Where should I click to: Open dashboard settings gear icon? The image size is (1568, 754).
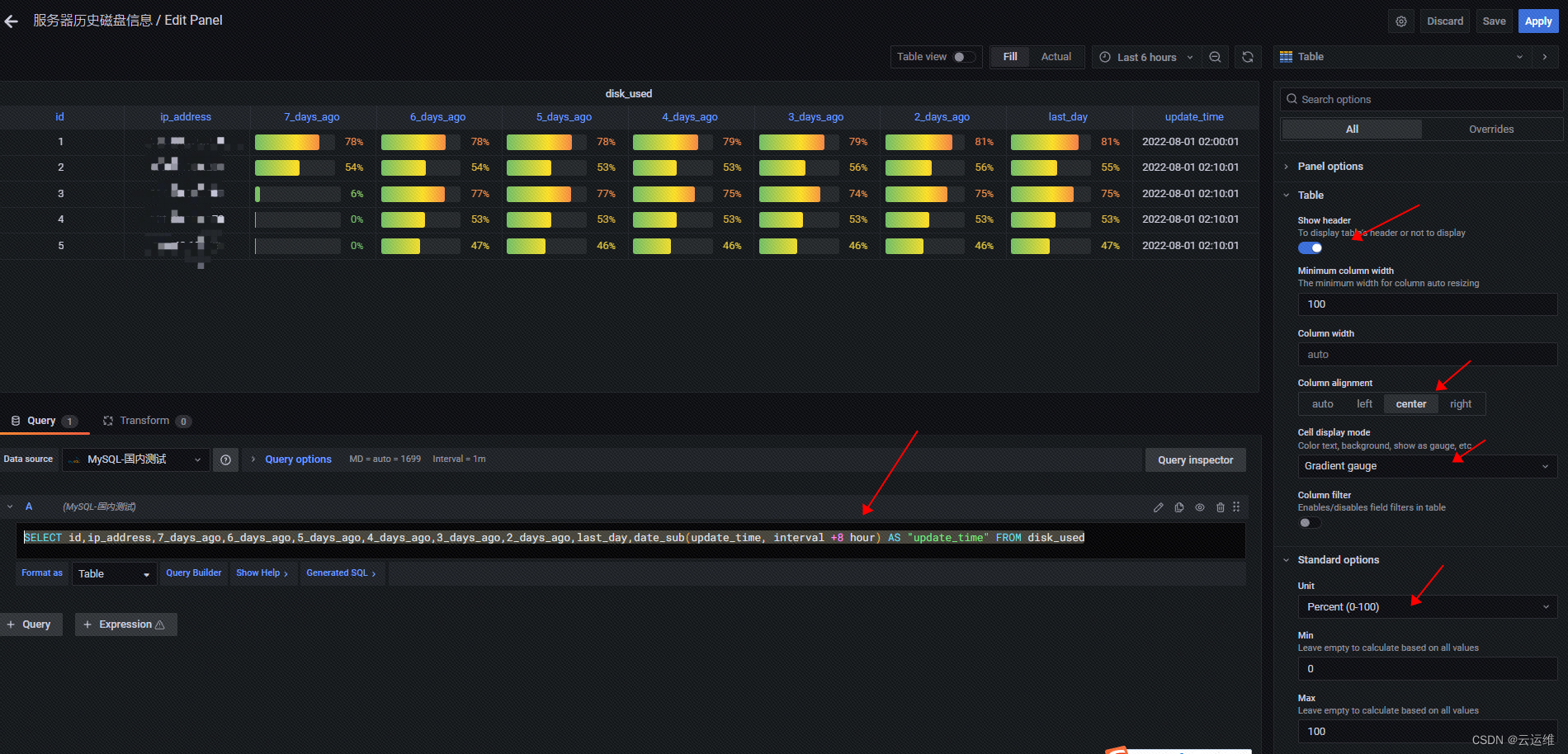click(1401, 21)
